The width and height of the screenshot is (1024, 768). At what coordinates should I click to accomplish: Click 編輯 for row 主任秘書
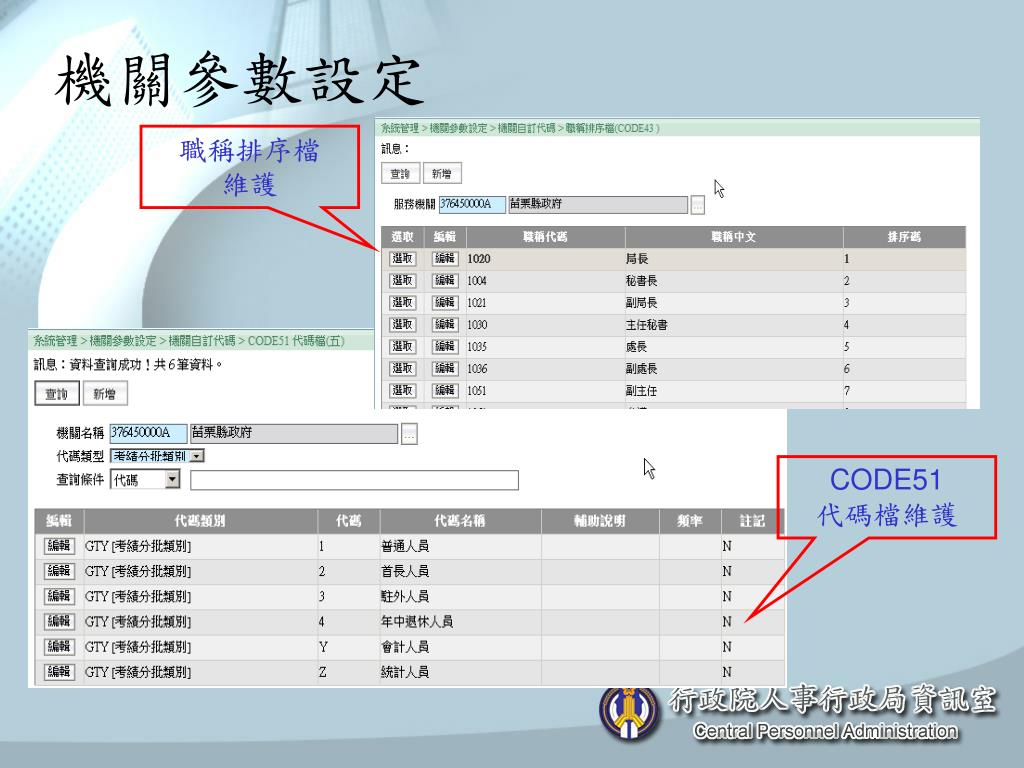point(445,325)
